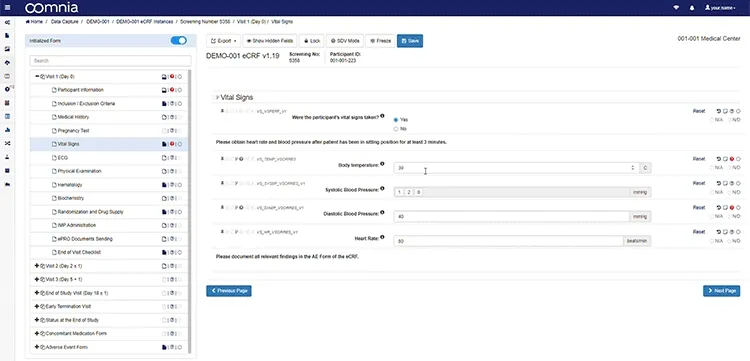Open Pregnancy Test form

pos(73,131)
